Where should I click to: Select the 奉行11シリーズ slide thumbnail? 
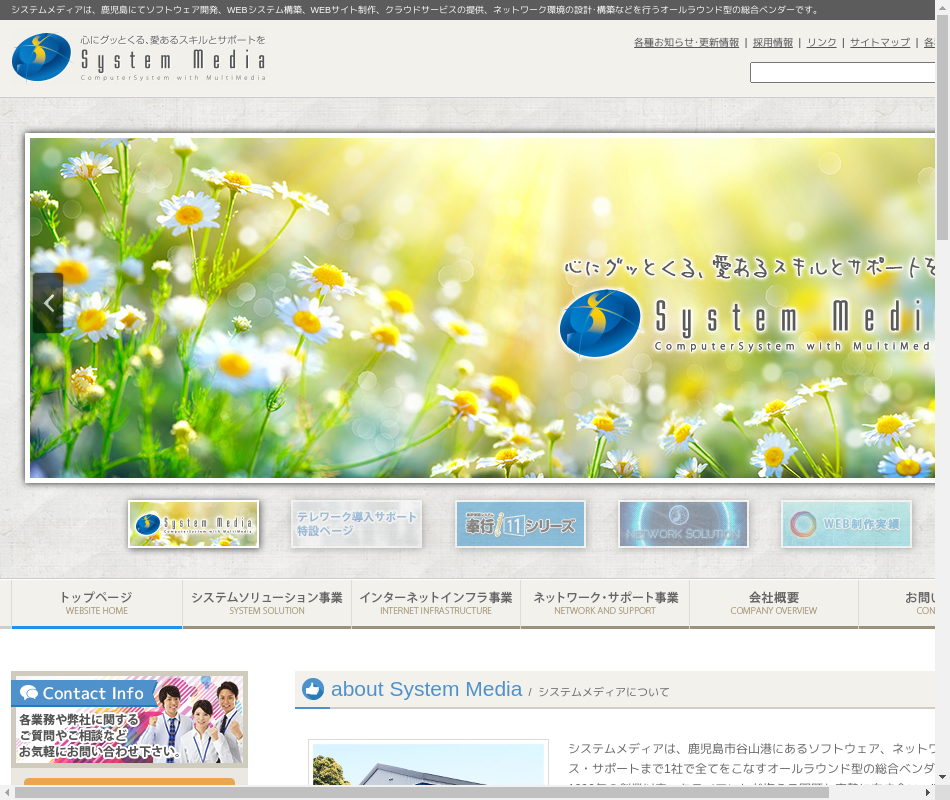520,524
